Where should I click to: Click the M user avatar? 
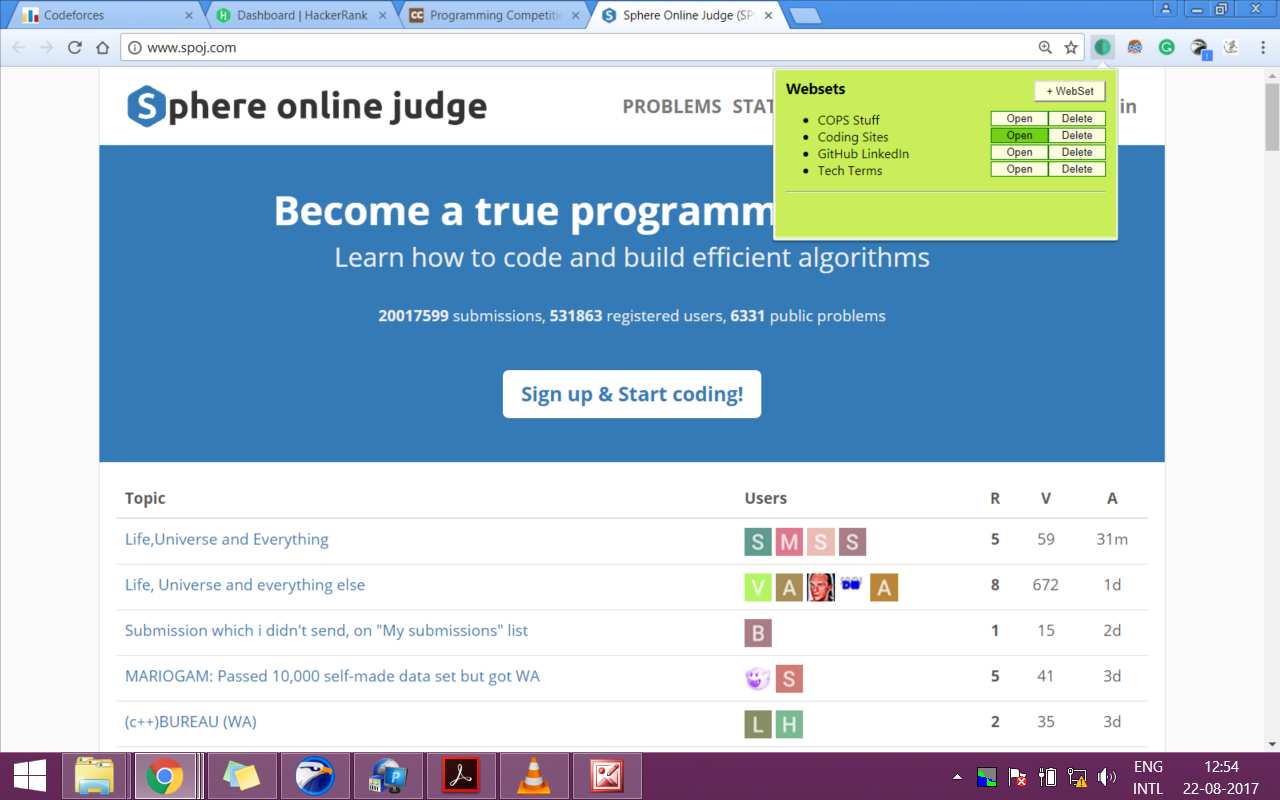pos(789,542)
